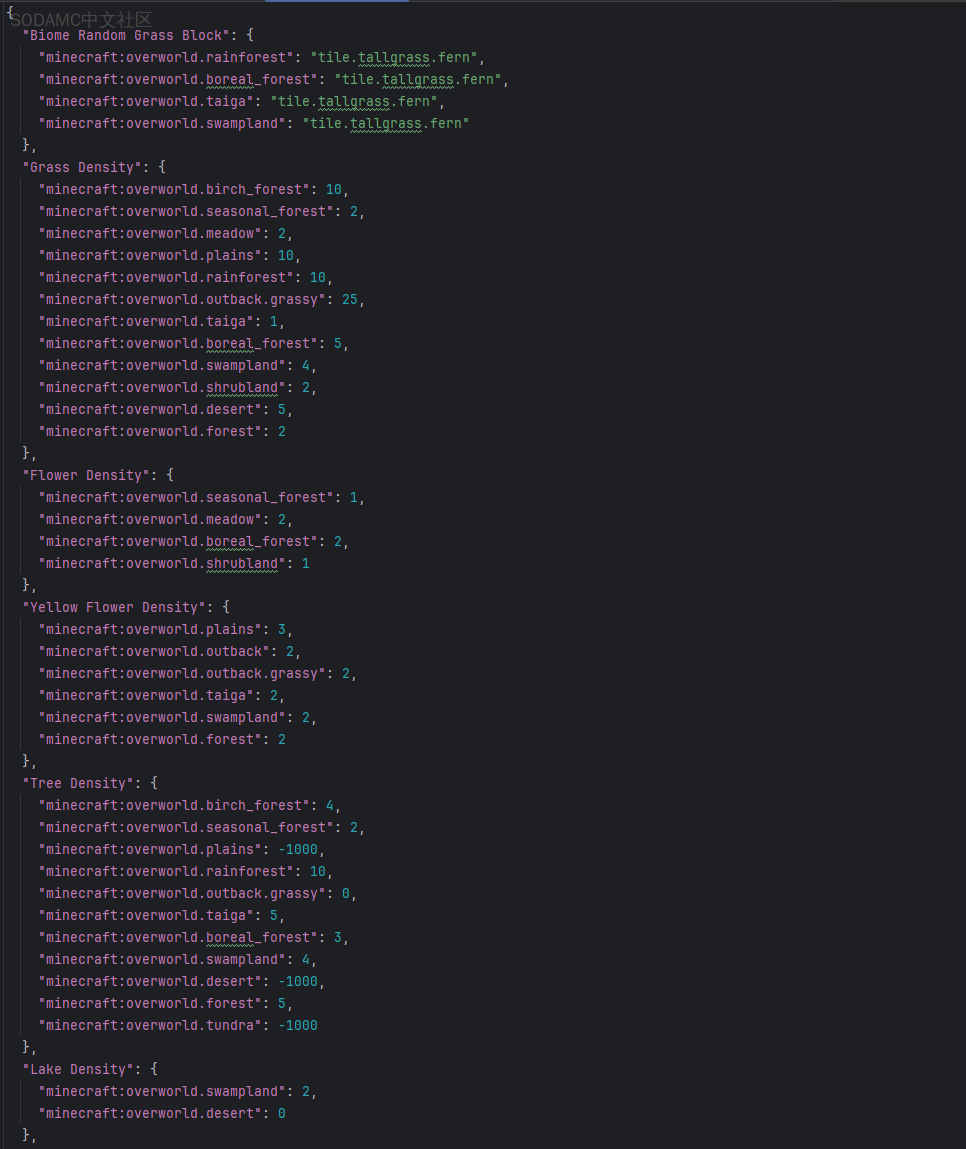Click the "Tree Density" section key
966x1149 pixels.
click(78, 783)
